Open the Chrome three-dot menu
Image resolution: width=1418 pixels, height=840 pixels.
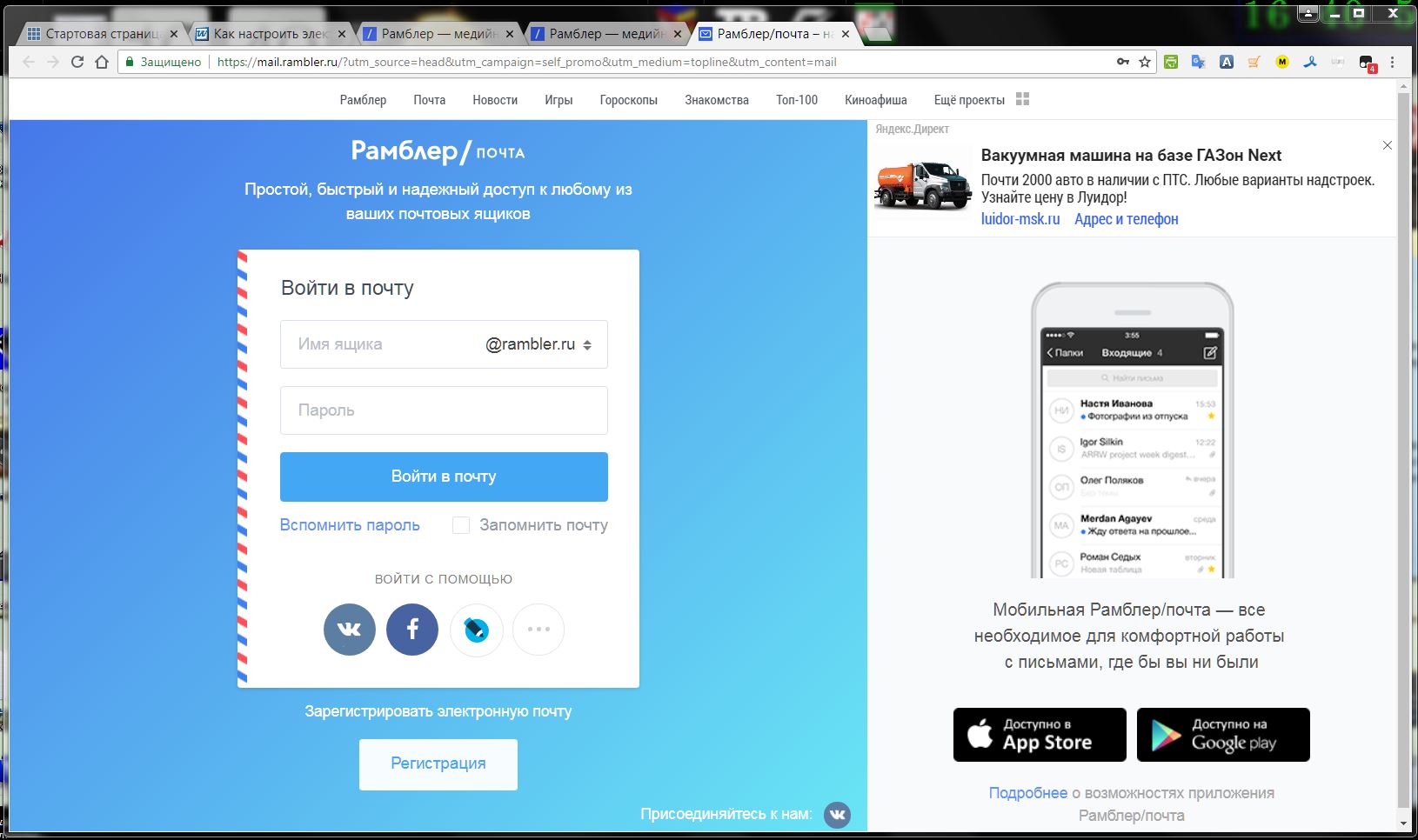[1393, 62]
